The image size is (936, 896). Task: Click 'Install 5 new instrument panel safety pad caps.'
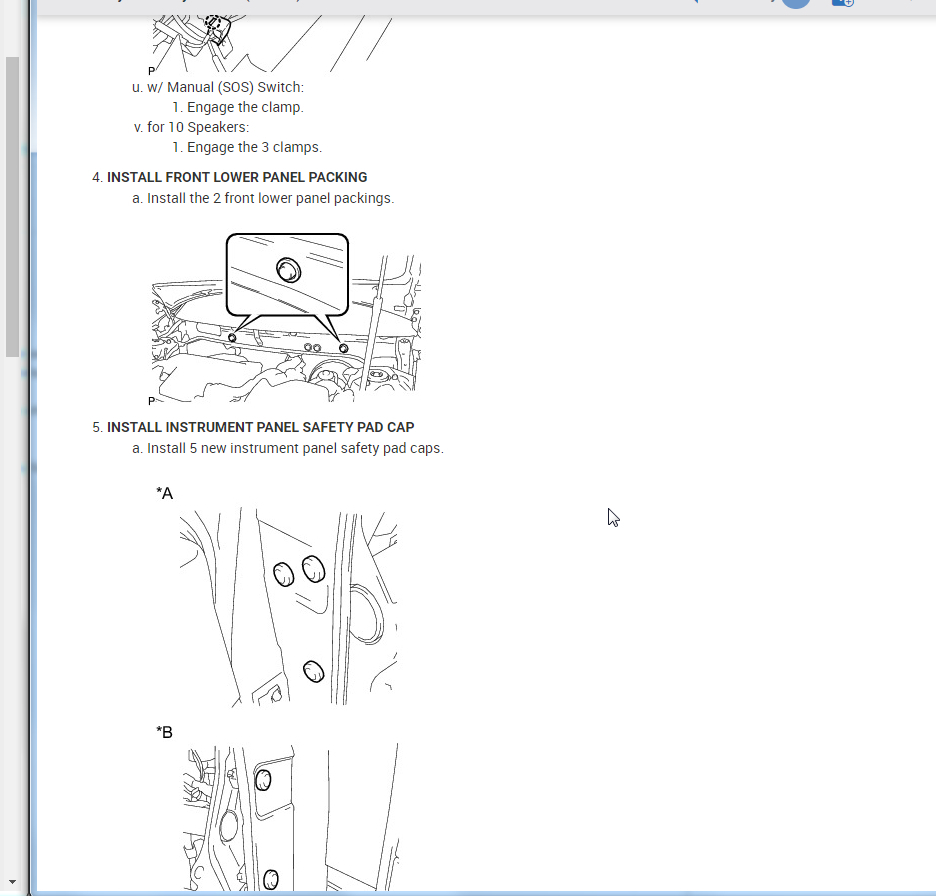click(295, 448)
